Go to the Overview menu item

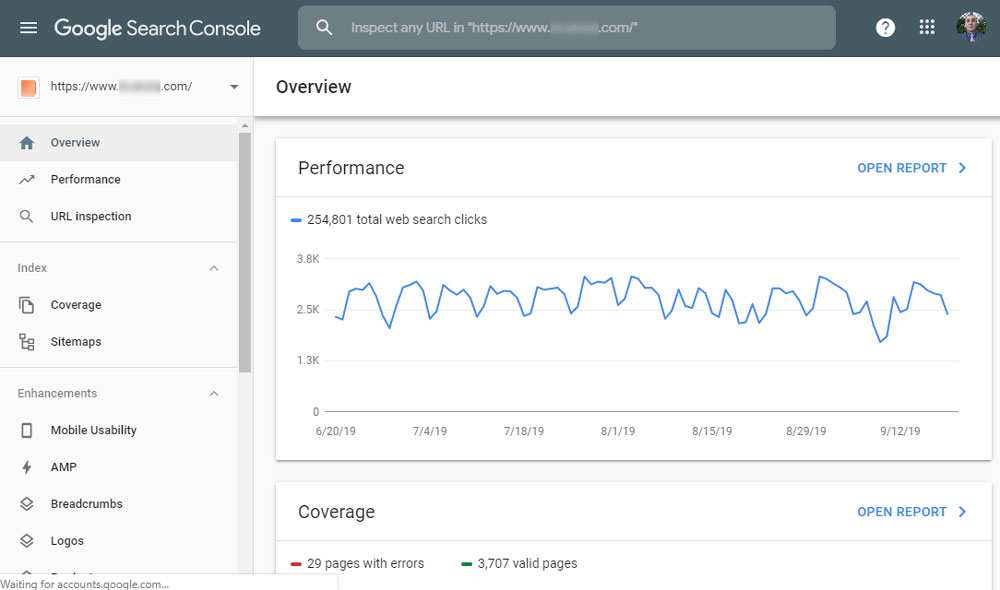pos(119,143)
